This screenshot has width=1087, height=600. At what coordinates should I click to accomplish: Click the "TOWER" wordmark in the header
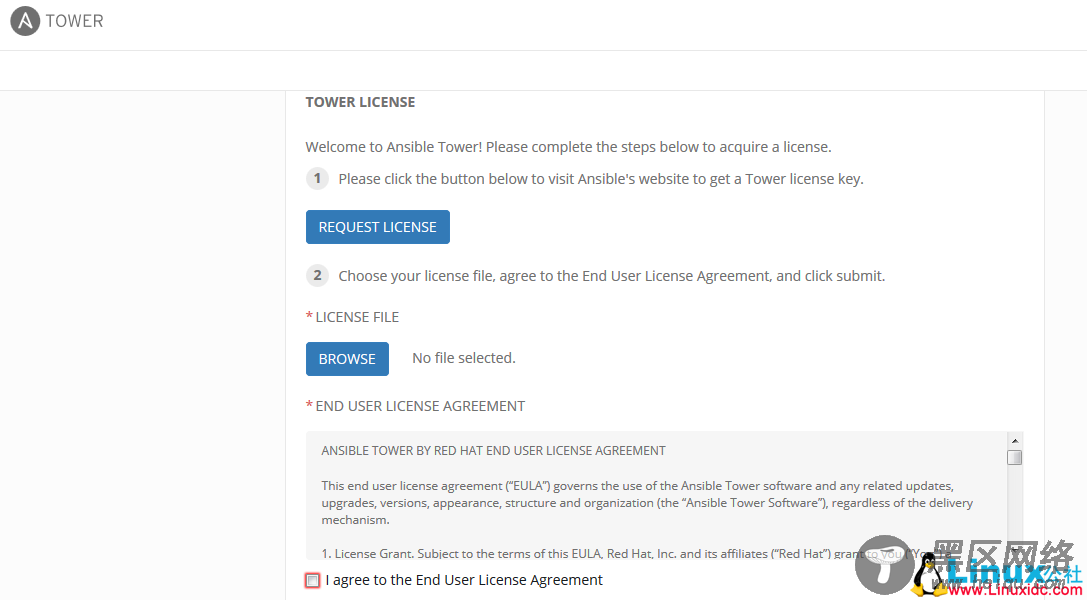point(75,21)
